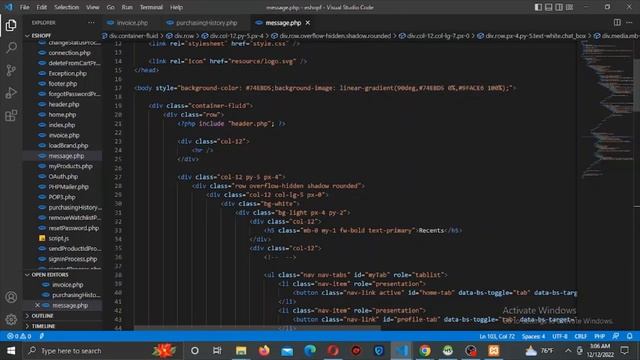Open the Mail app on taskbar
640x360 pixels.
pos(287,351)
